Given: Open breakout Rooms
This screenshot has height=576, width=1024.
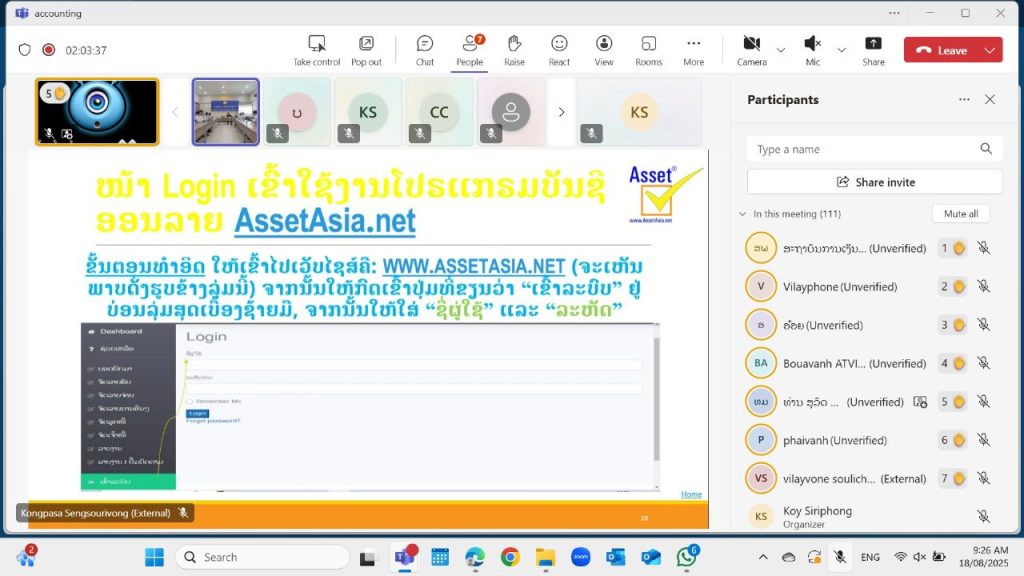Looking at the screenshot, I should point(648,50).
